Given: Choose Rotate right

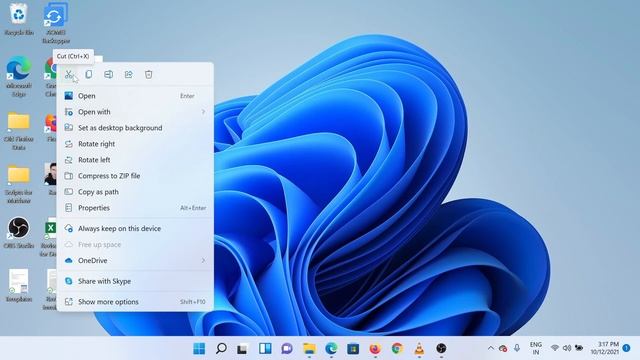Looking at the screenshot, I should pyautogui.click(x=135, y=144).
